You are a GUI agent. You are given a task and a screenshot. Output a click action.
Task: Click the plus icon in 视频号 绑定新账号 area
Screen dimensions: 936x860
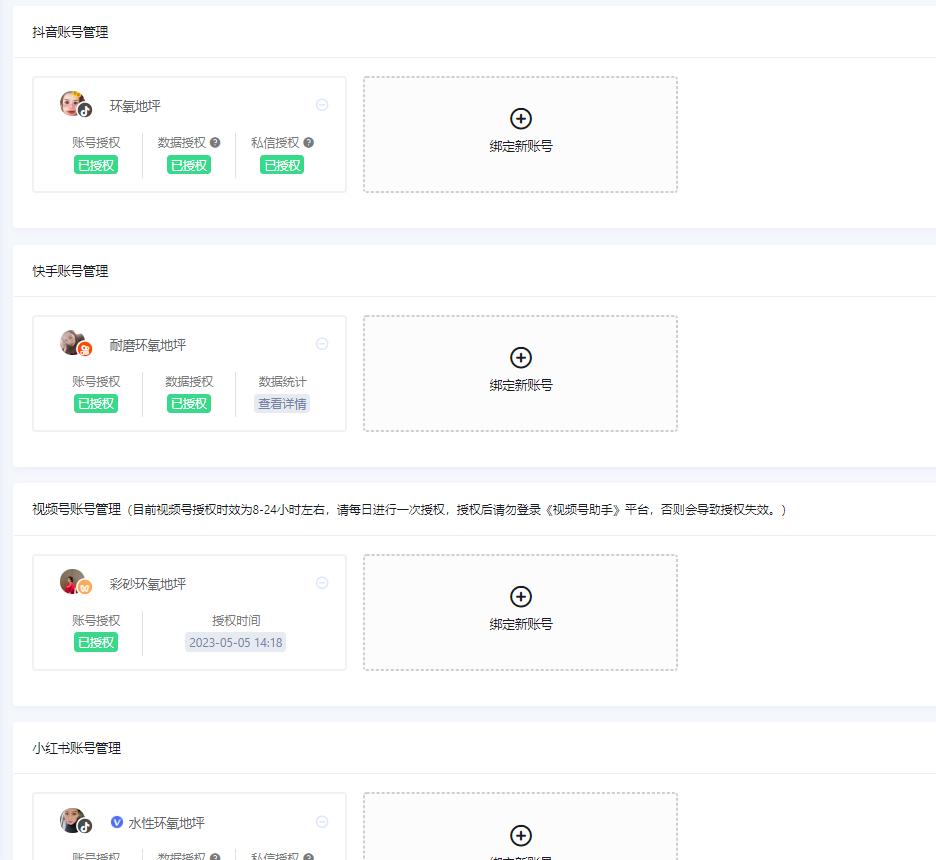[x=520, y=597]
